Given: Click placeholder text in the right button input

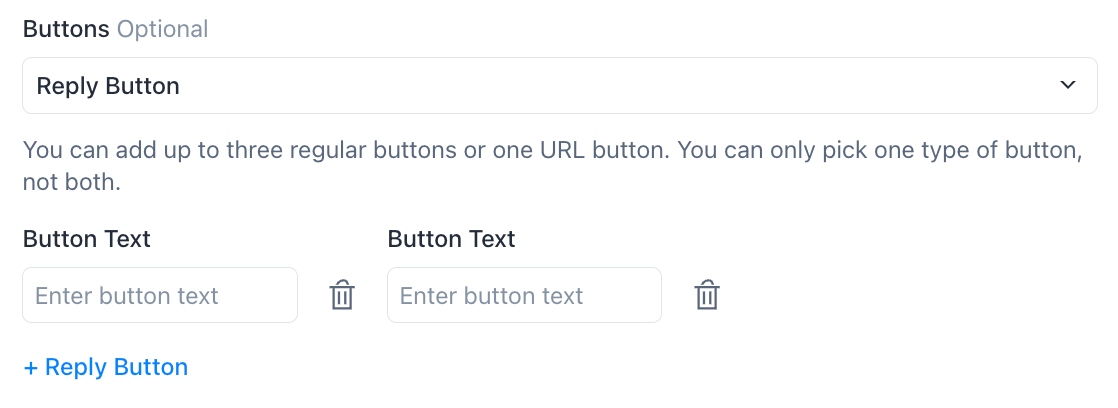Looking at the screenshot, I should (x=491, y=296).
